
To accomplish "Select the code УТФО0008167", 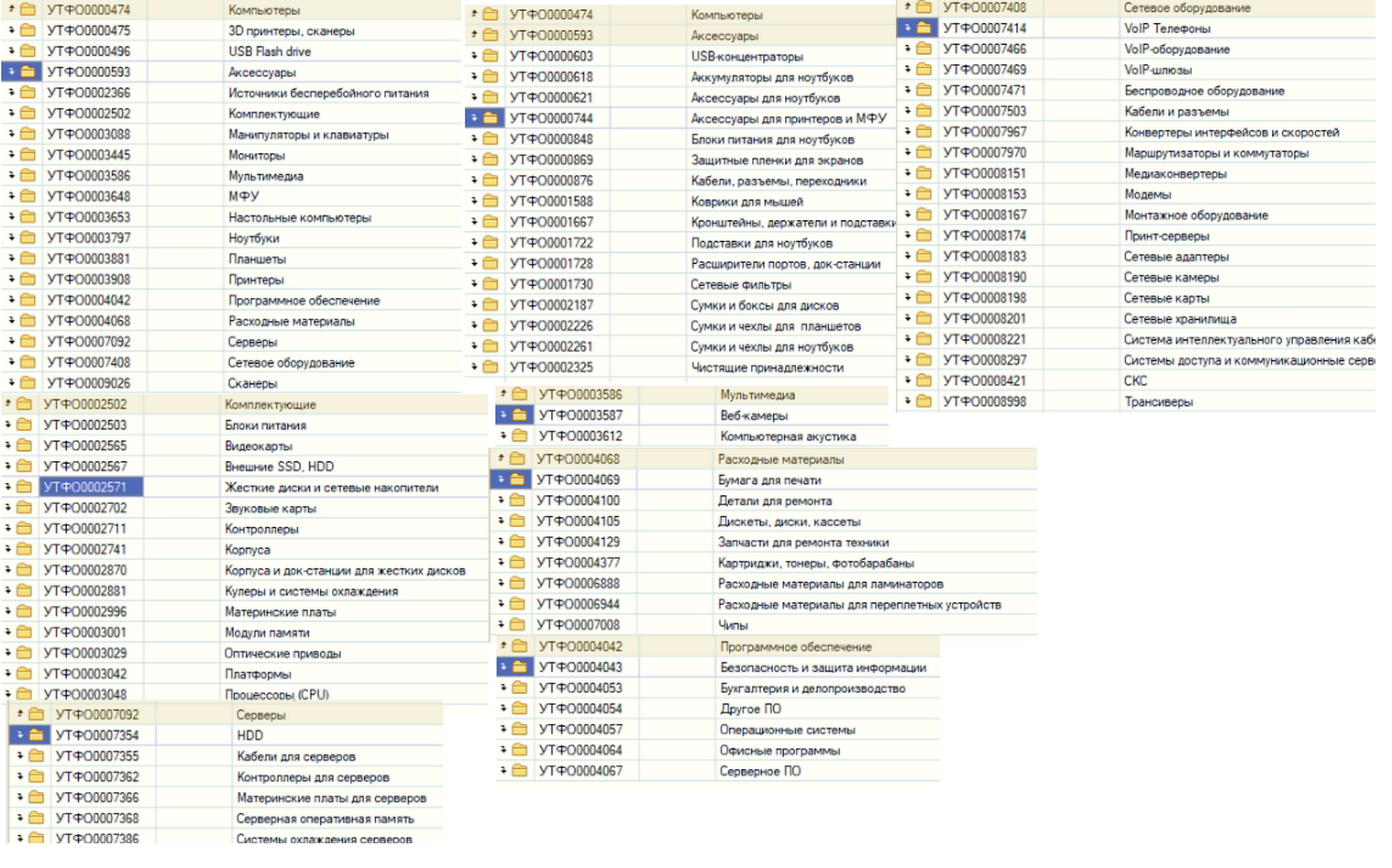I will coord(985,214).
